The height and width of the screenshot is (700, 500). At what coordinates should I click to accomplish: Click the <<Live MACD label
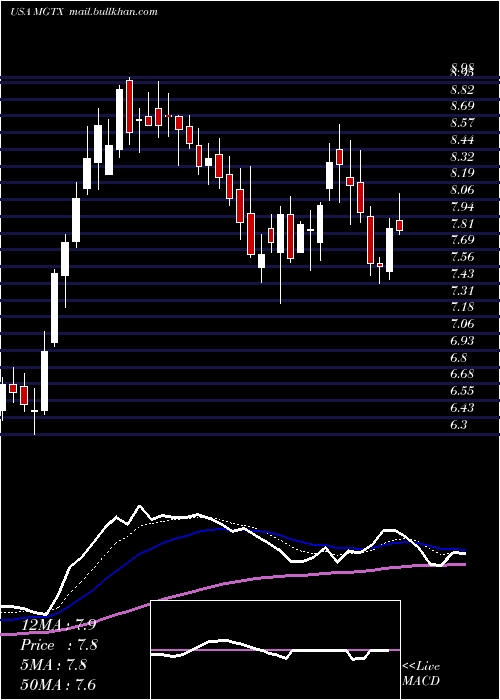421,674
